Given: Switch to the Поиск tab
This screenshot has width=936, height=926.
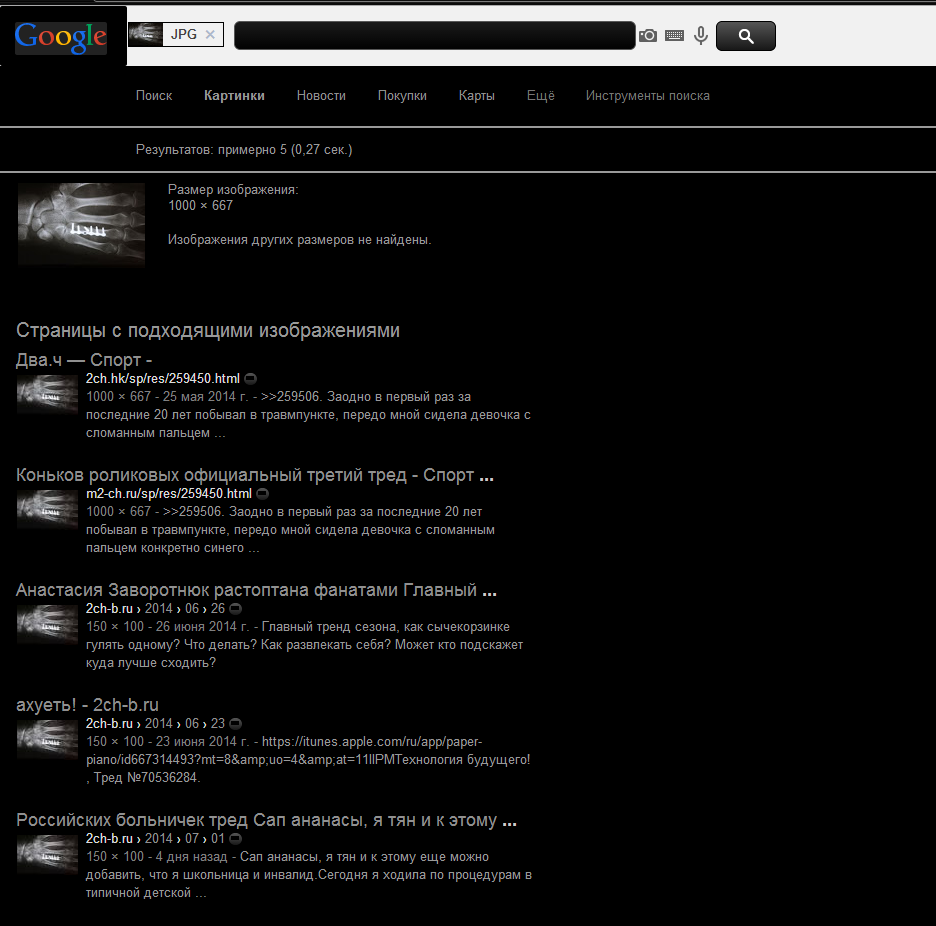Looking at the screenshot, I should (154, 96).
